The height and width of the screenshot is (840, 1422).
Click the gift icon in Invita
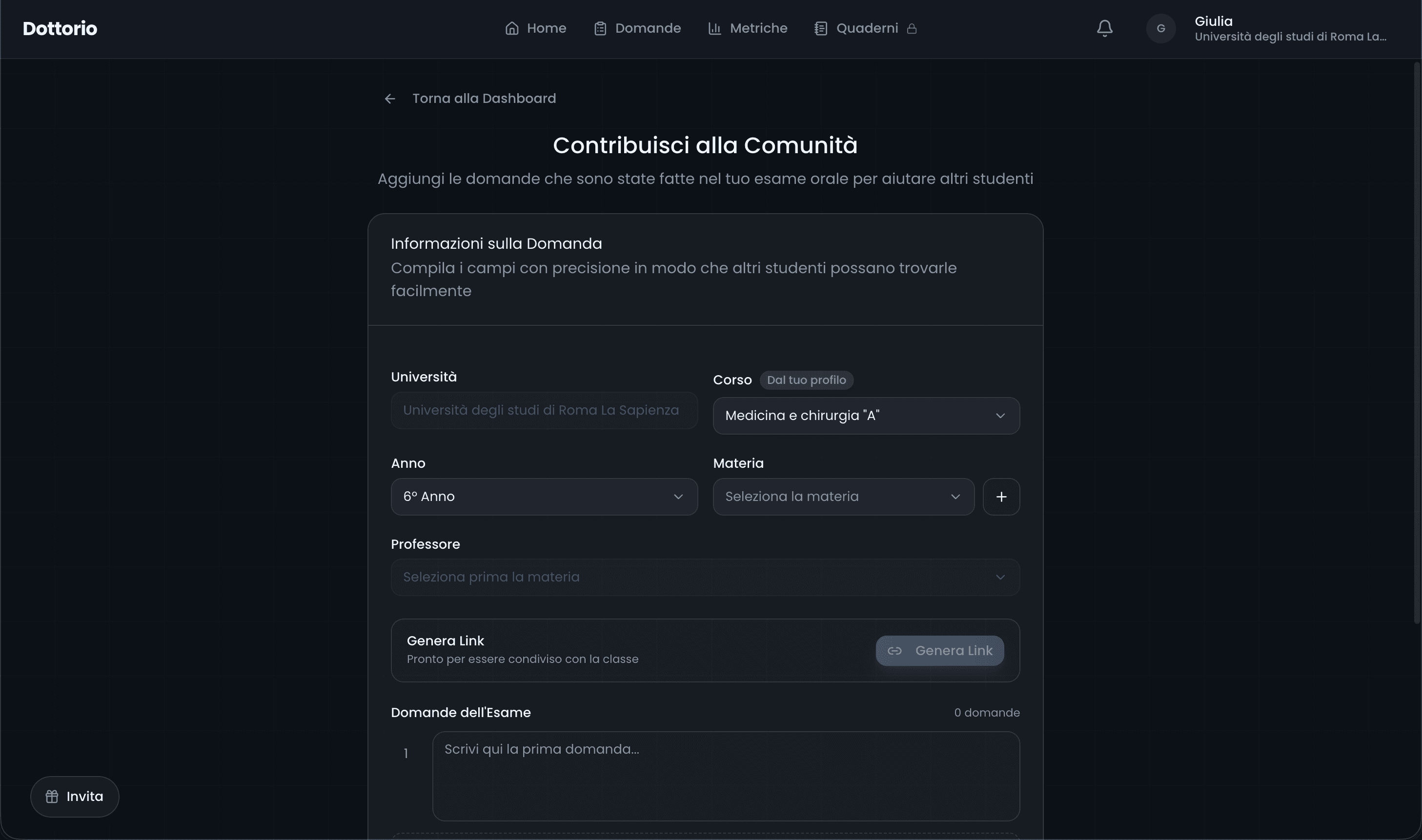click(52, 797)
